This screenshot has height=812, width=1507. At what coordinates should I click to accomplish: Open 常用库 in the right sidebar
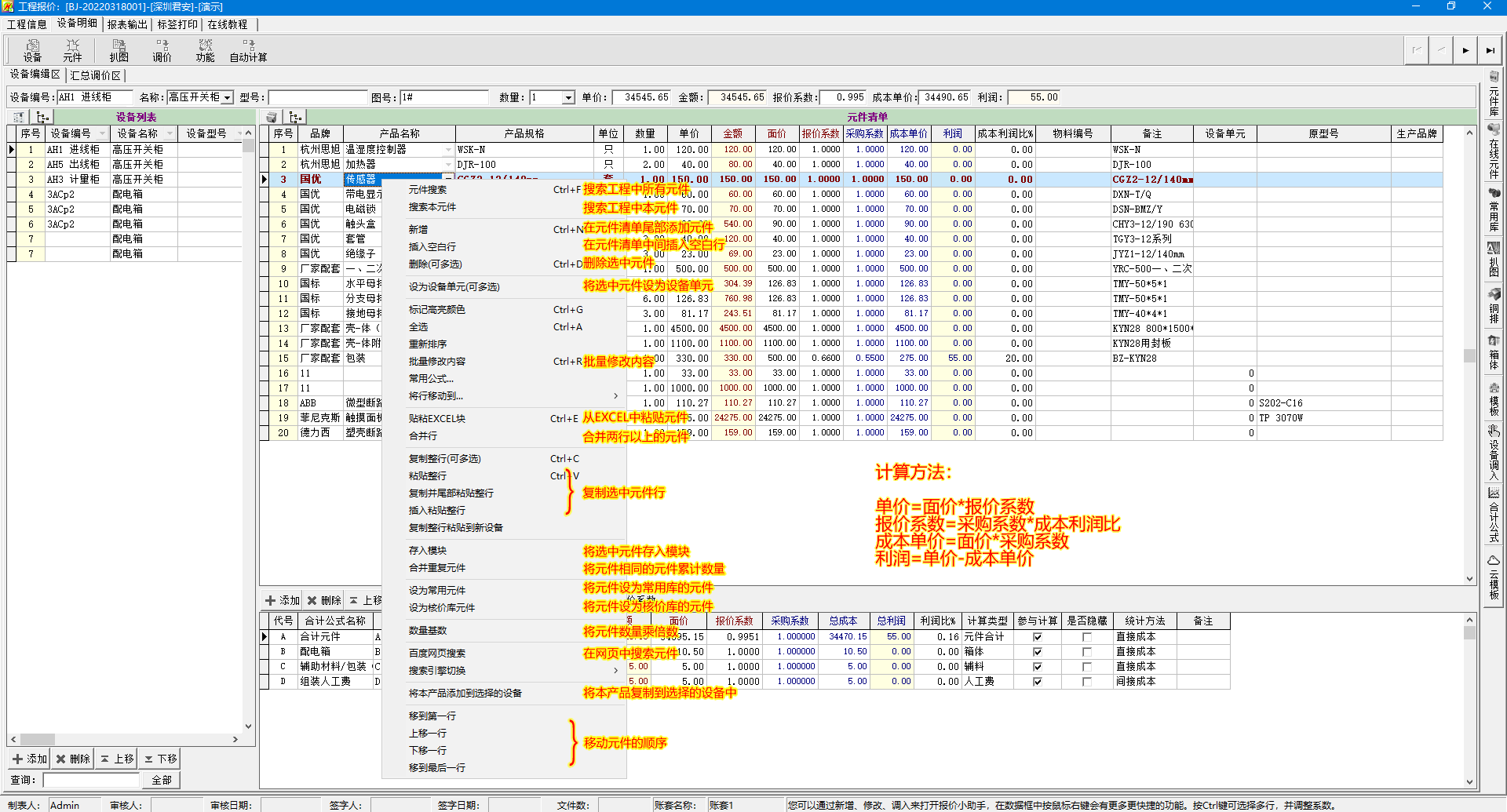(x=1494, y=209)
